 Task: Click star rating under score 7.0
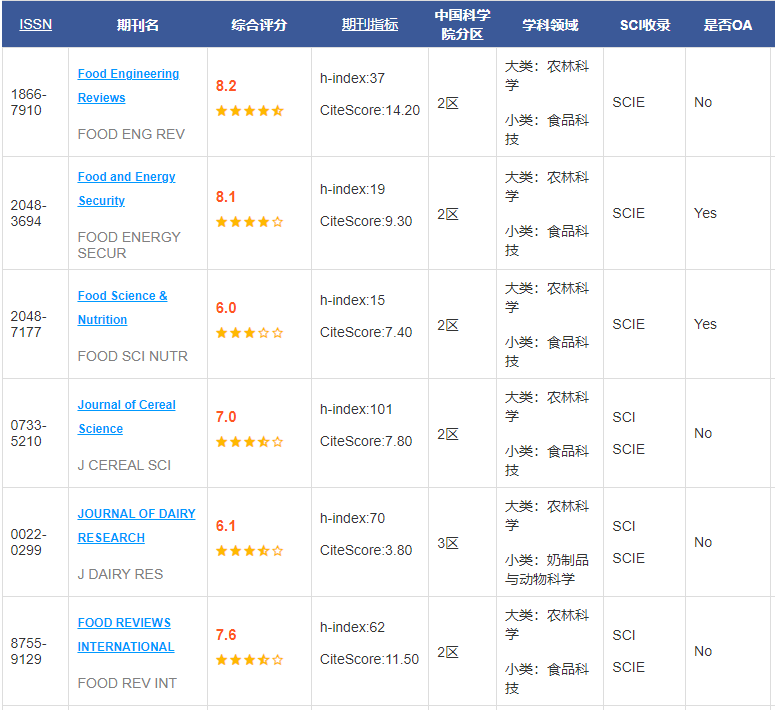(250, 442)
